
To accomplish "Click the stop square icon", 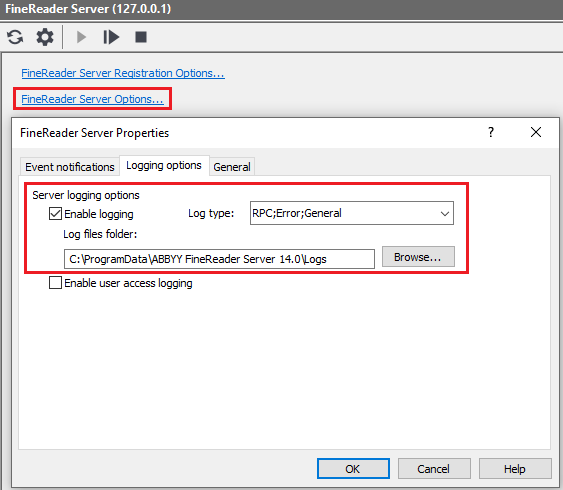I will [141, 37].
